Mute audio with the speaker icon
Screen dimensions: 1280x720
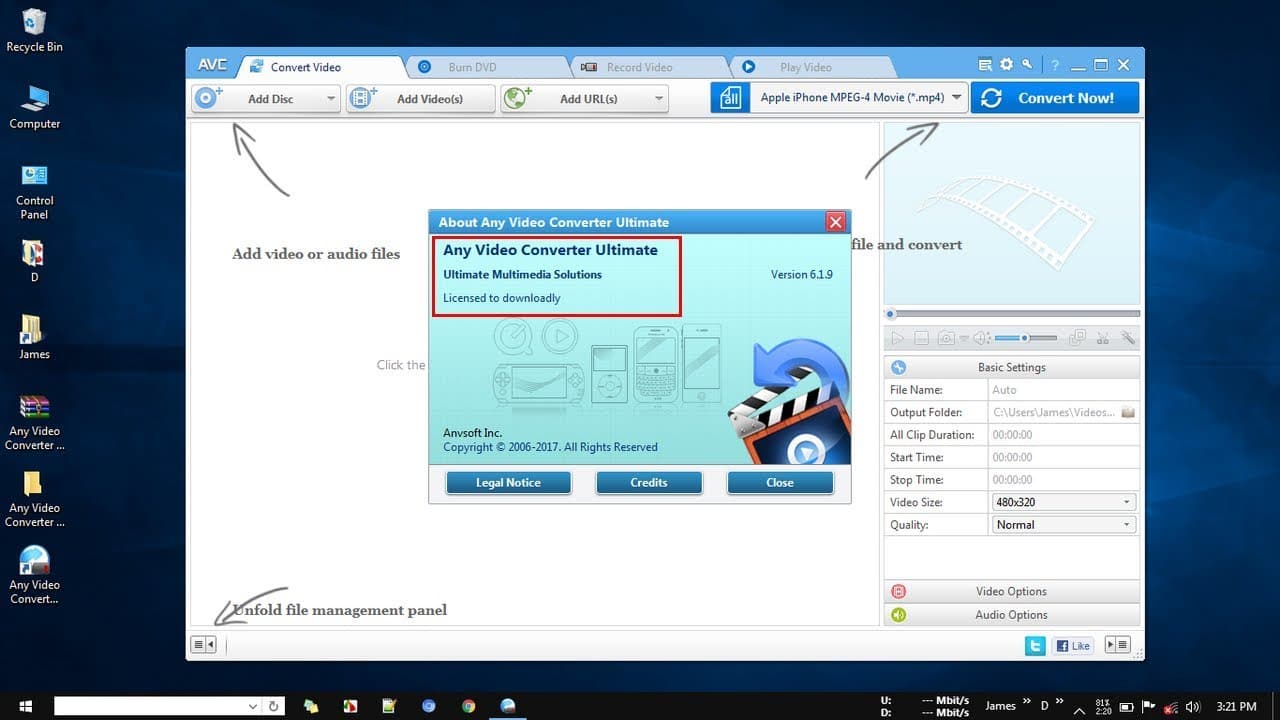[982, 339]
